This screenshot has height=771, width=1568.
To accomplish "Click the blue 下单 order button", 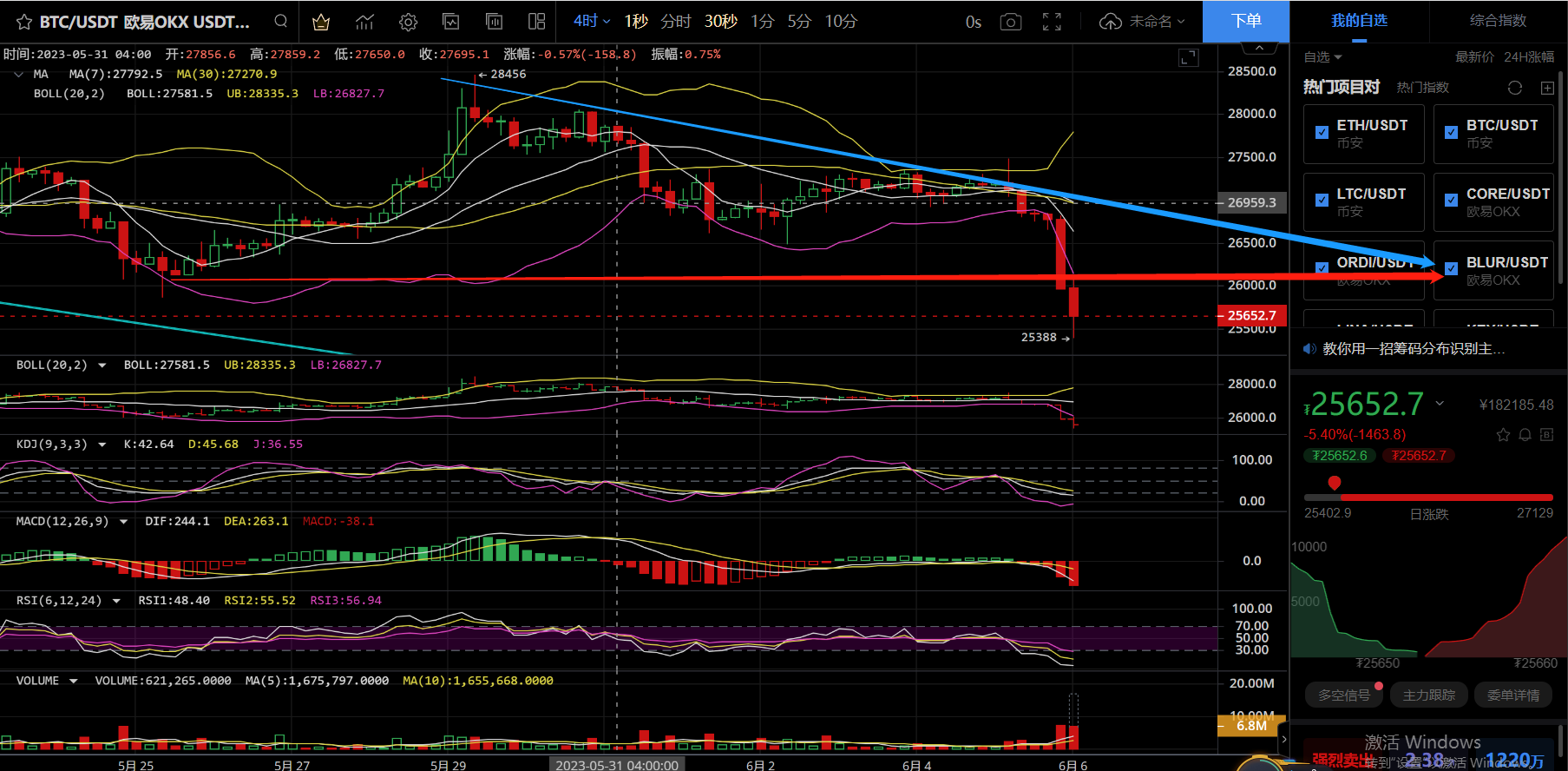I will (1245, 21).
